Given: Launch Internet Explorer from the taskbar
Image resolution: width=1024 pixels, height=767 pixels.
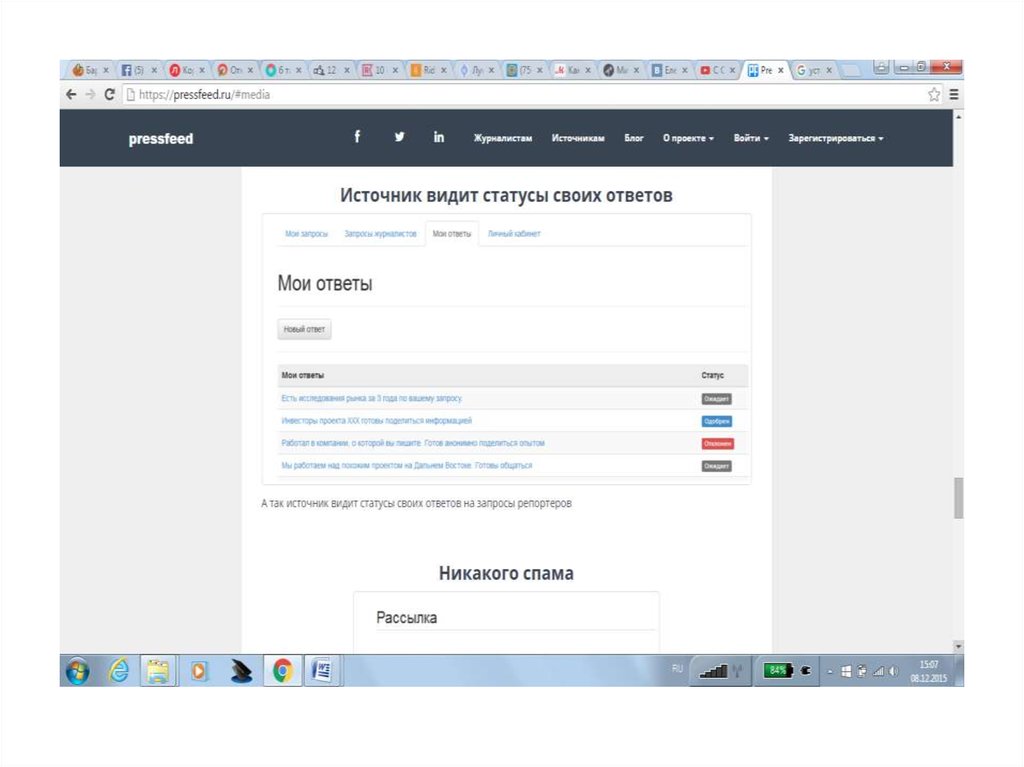Looking at the screenshot, I should click(118, 672).
